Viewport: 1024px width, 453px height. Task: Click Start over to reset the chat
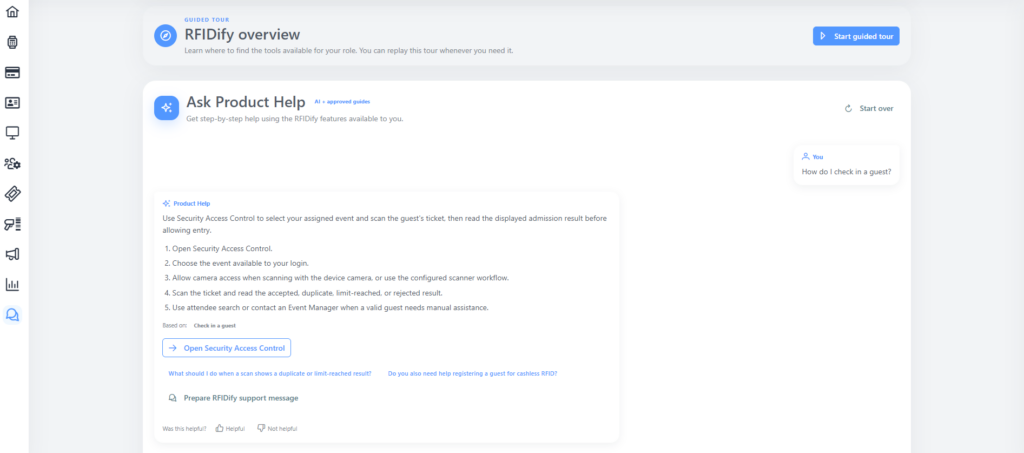click(x=869, y=108)
